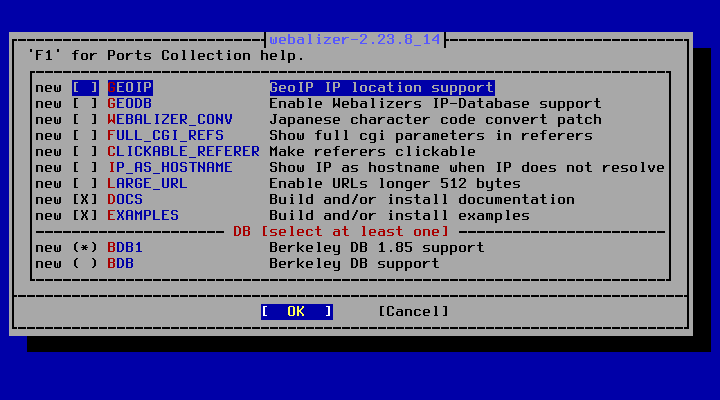This screenshot has height=400, width=720.
Task: Click 'GeoIP IP location support' description
Action: [382, 87]
